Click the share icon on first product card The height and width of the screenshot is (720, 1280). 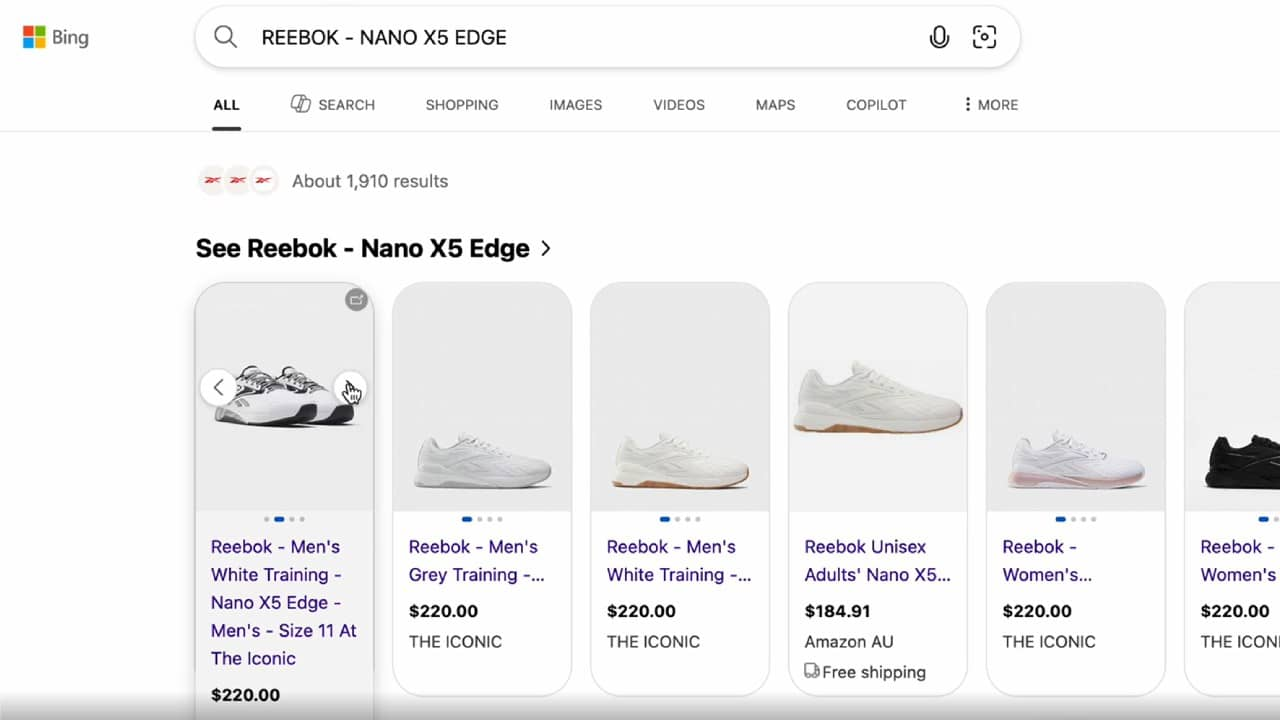pos(356,299)
